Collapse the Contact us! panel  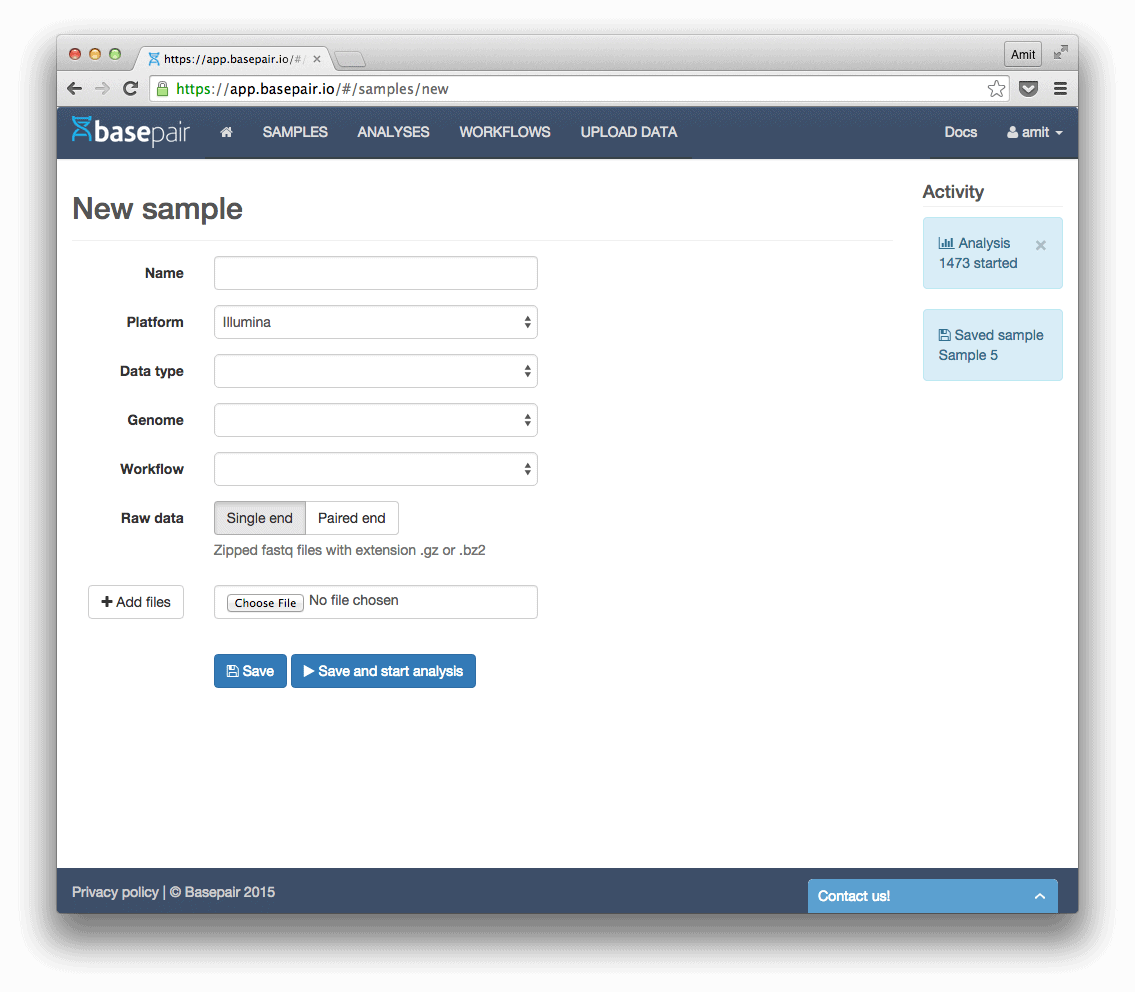1040,896
